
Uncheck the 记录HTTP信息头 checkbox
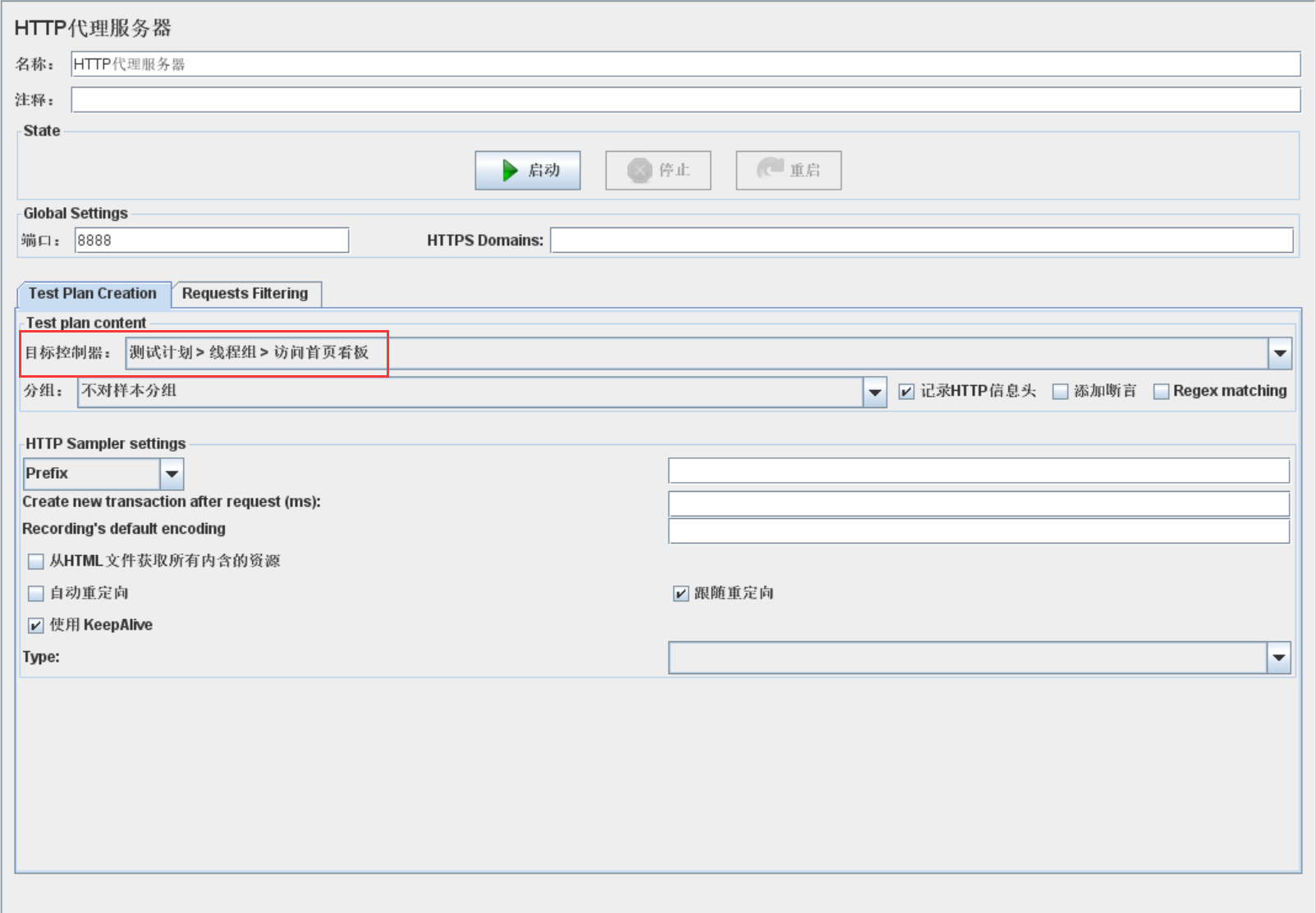907,392
